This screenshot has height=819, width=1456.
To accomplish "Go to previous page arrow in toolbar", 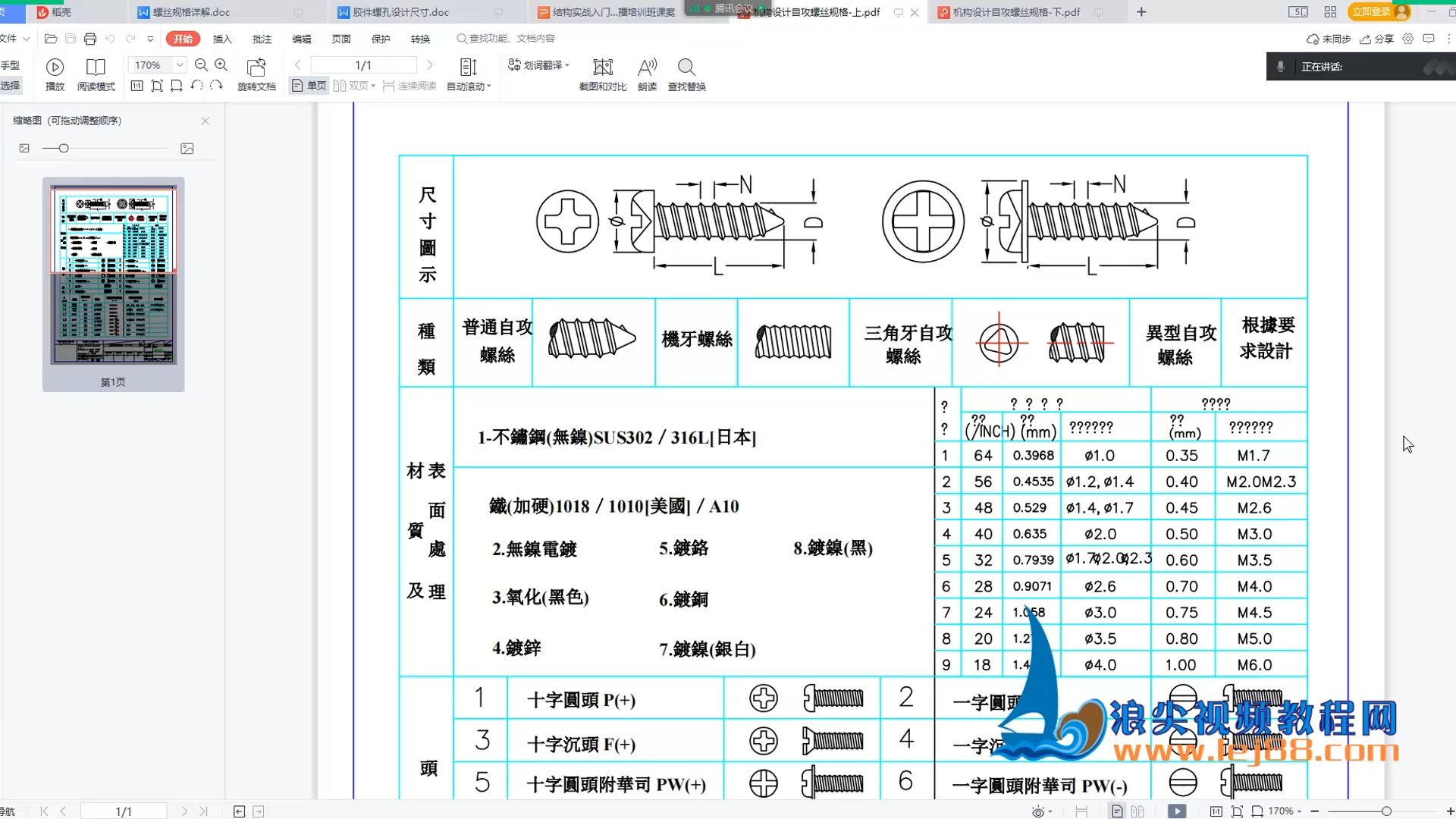I will pos(298,65).
